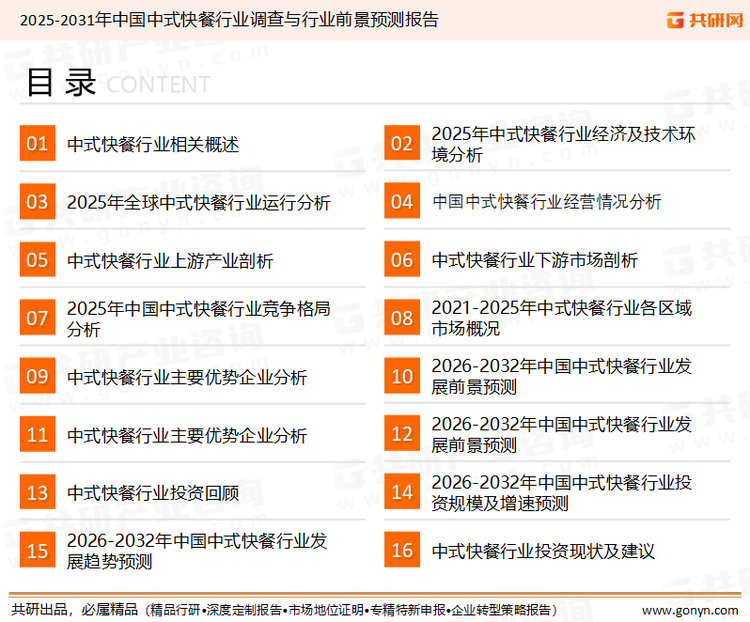The image size is (750, 622).
Task: Open the www.gonyn.com link in footer
Action: click(x=690, y=611)
